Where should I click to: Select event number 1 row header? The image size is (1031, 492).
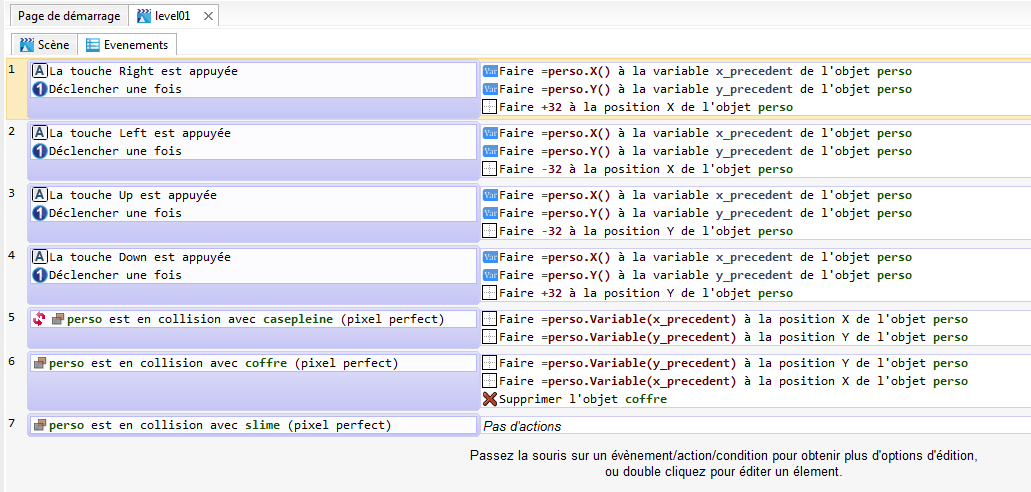[12, 70]
